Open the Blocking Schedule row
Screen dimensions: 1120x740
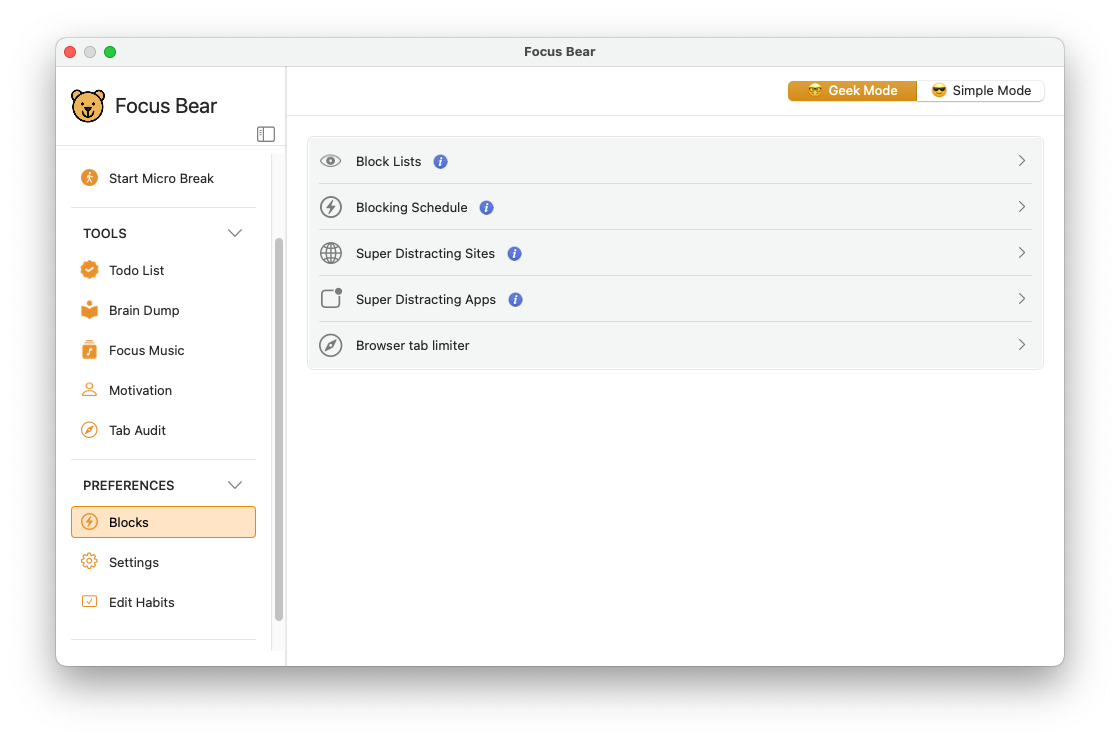coord(675,207)
